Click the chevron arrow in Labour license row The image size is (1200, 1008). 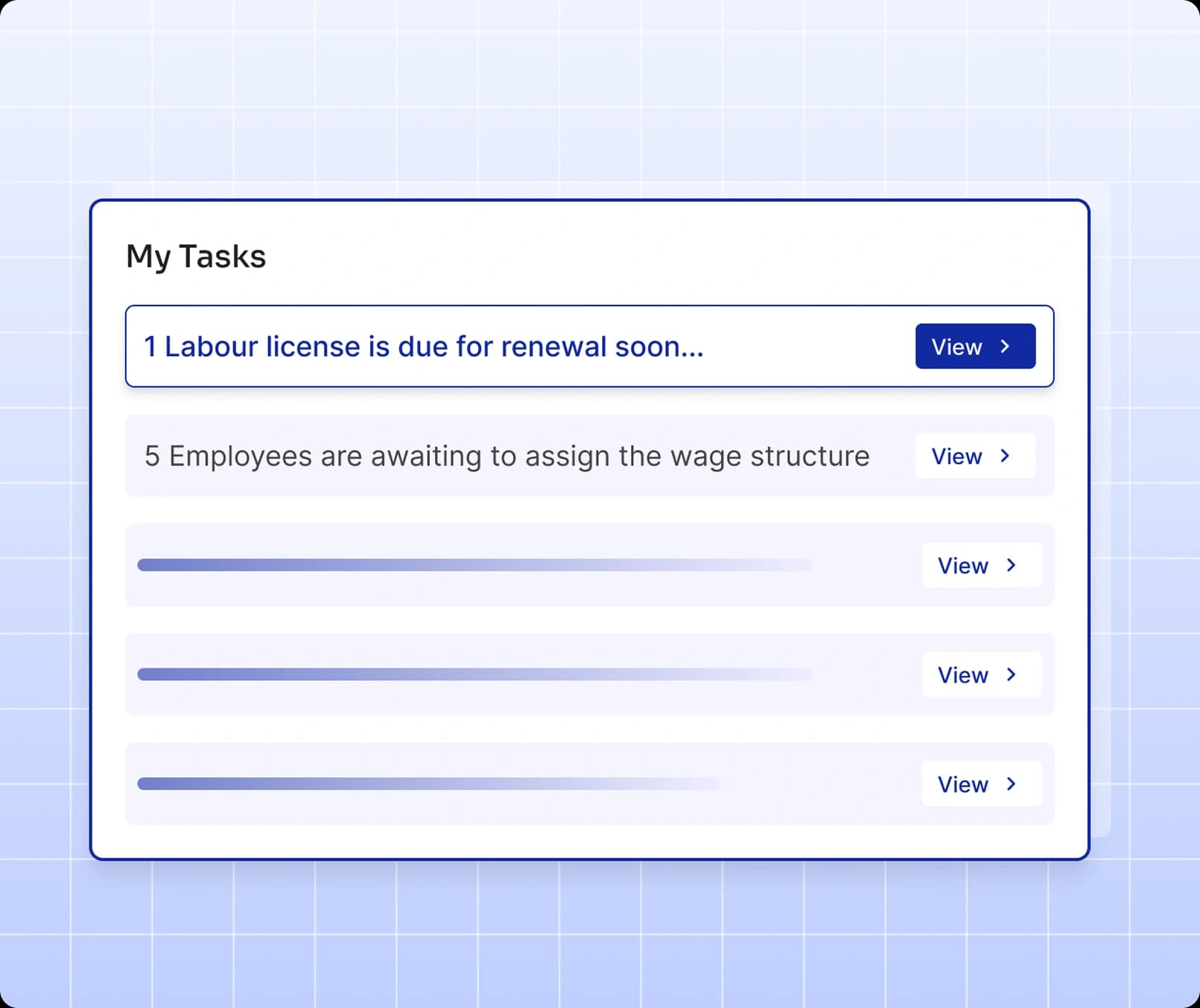1005,346
